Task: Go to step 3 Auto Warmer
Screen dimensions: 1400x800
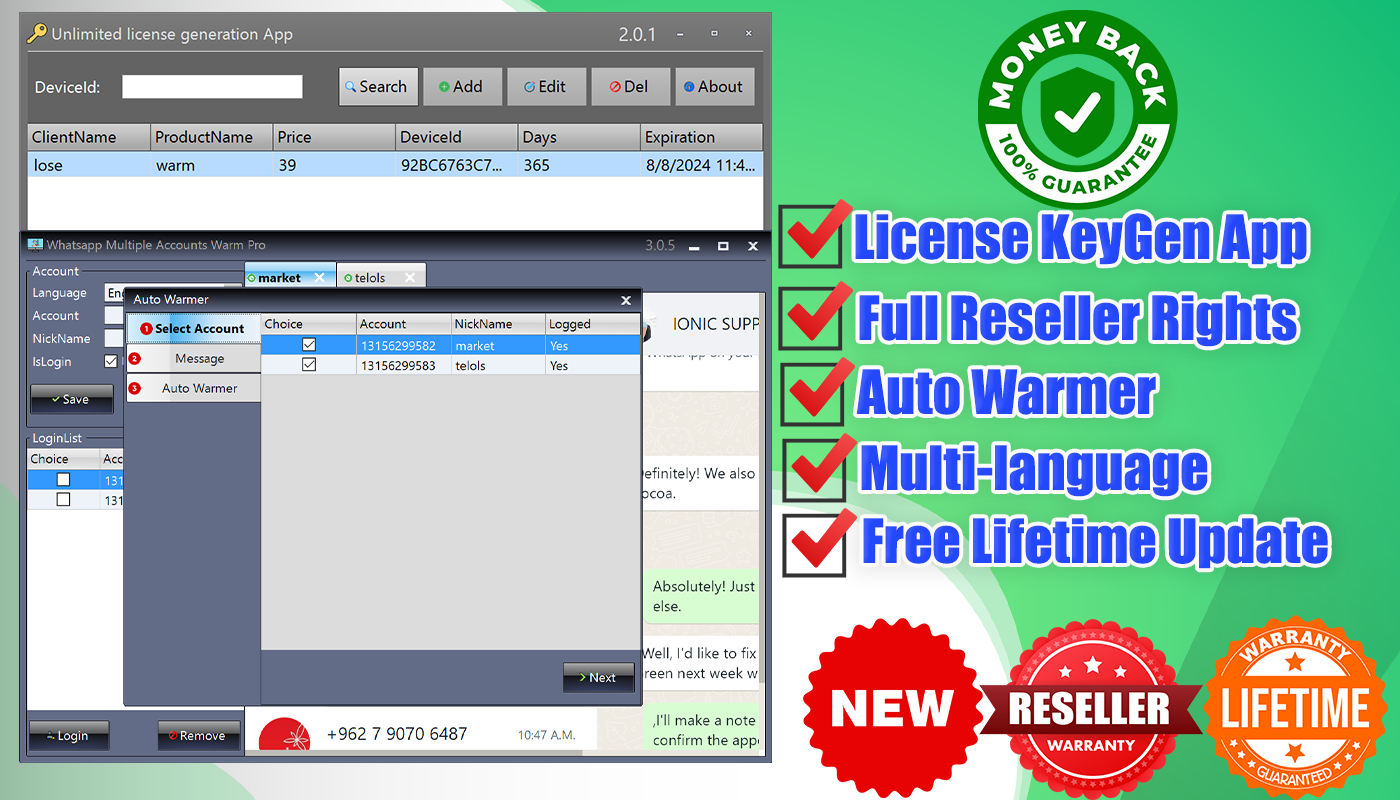Action: [193, 388]
